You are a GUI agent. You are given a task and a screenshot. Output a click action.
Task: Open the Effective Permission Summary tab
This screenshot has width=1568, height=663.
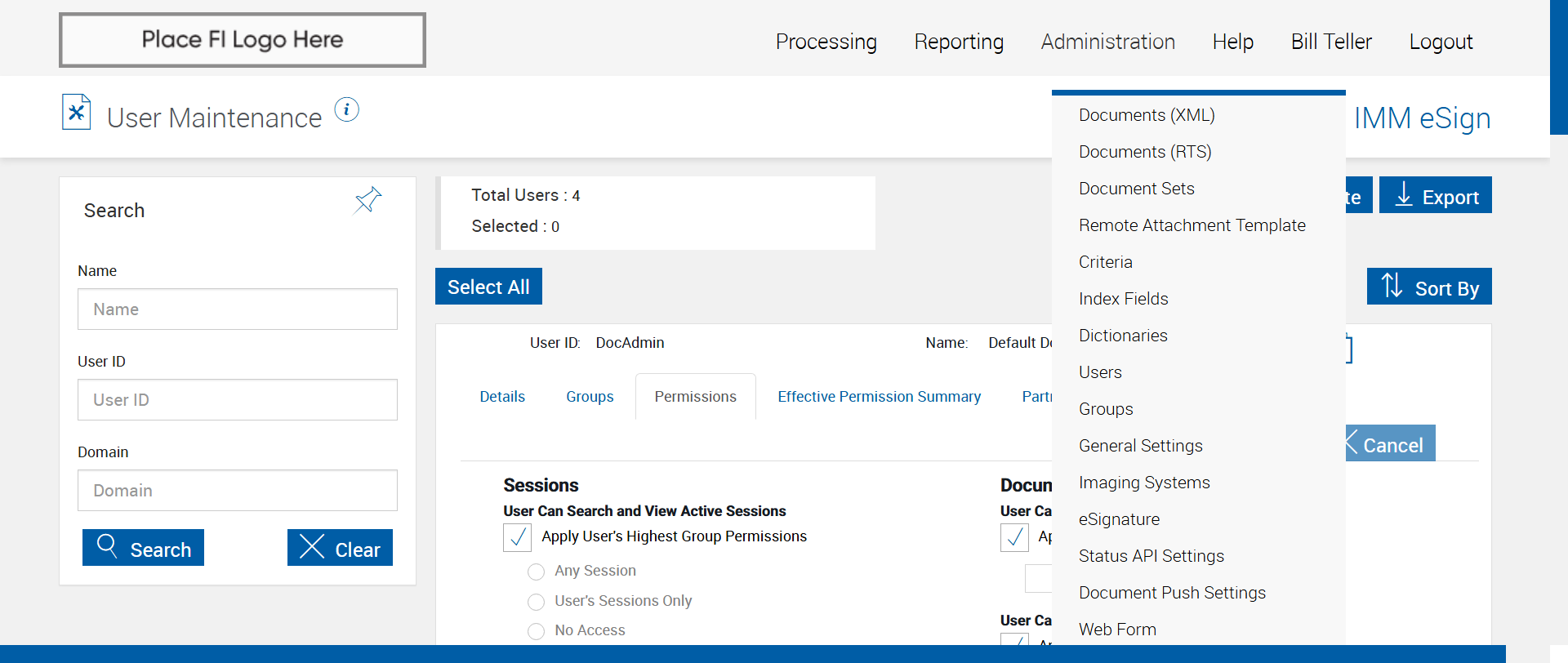pos(879,397)
